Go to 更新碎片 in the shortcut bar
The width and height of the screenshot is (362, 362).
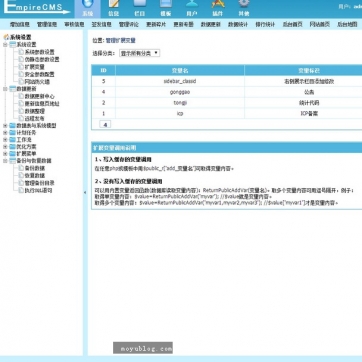tap(156, 24)
